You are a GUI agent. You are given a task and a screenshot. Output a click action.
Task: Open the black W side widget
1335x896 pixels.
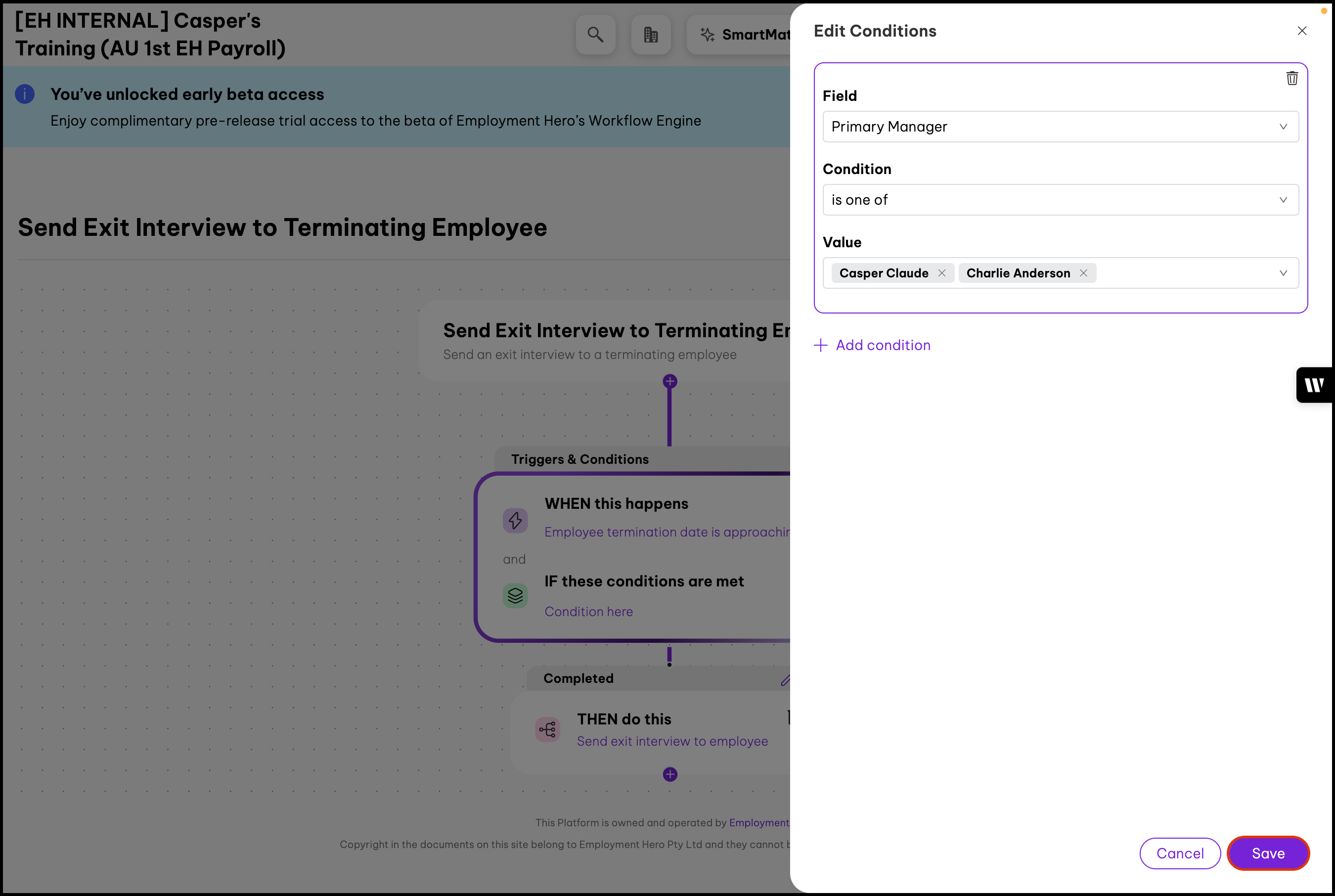1314,385
